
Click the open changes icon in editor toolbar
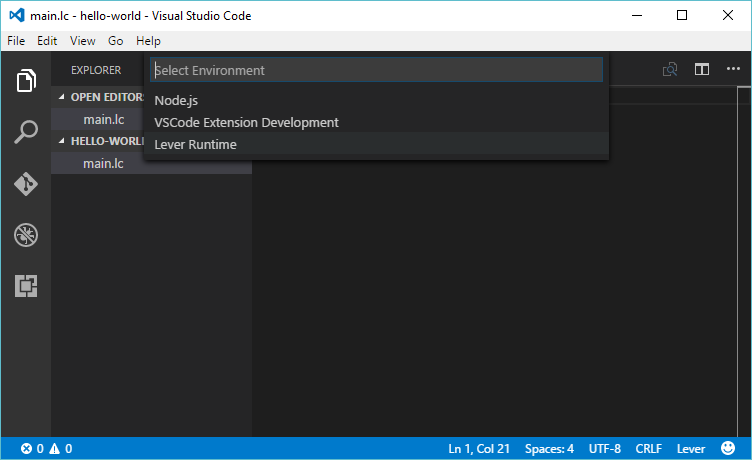coord(670,69)
